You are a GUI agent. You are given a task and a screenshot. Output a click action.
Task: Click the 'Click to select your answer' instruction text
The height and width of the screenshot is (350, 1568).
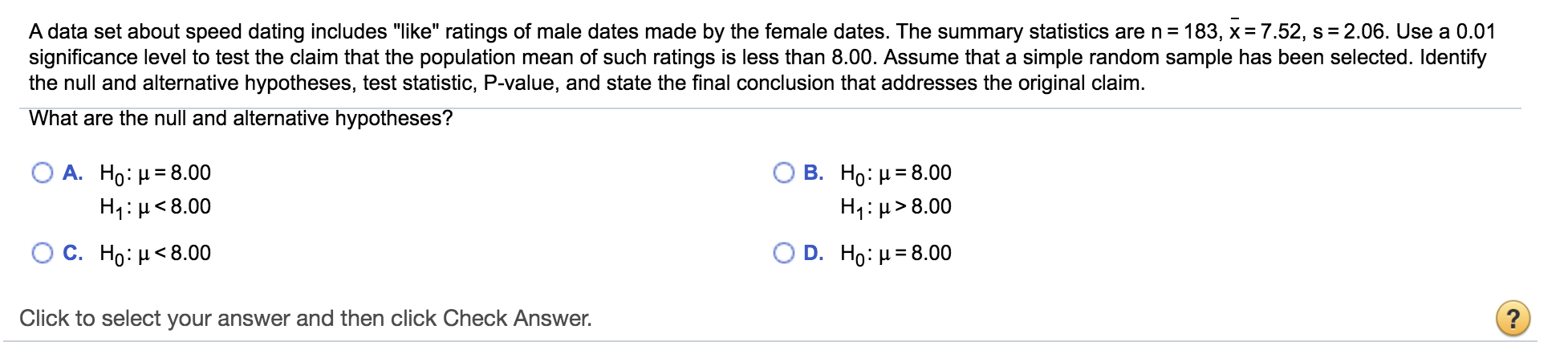coord(305,319)
